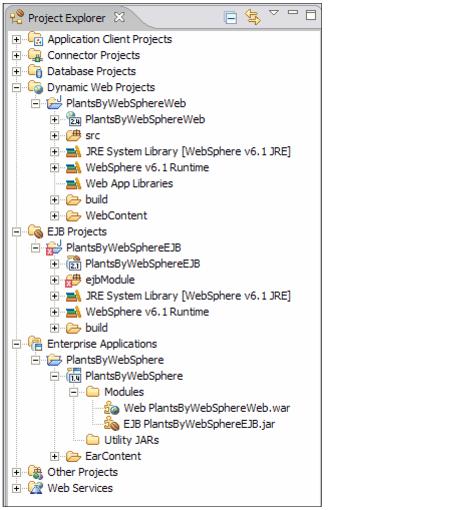Screen dimensions: 475x510
Task: Click the Database Projects folder icon
Action: click(x=35, y=71)
